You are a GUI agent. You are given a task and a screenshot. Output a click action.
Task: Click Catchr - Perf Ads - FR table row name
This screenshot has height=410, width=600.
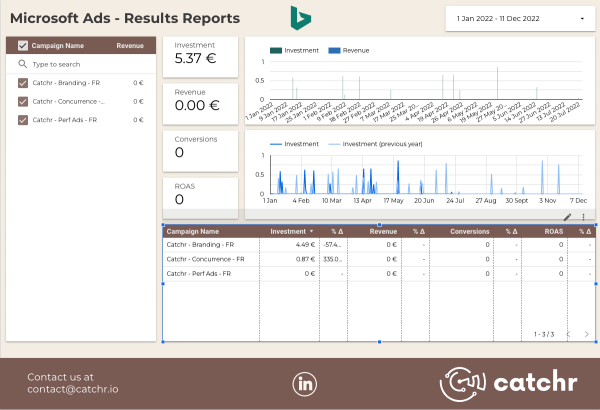tap(199, 274)
